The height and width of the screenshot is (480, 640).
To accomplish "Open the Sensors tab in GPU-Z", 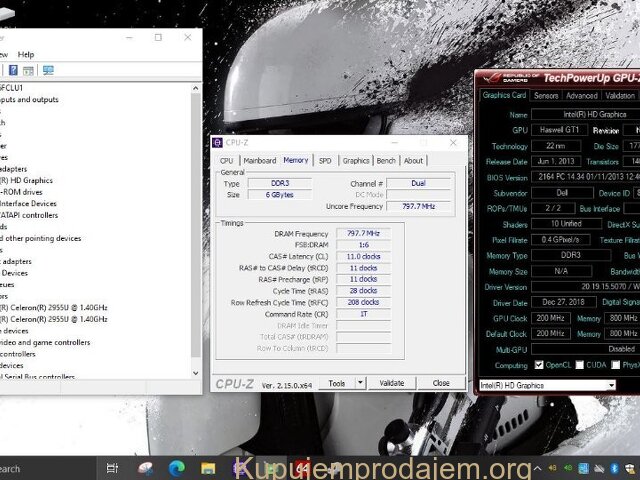I will point(546,96).
